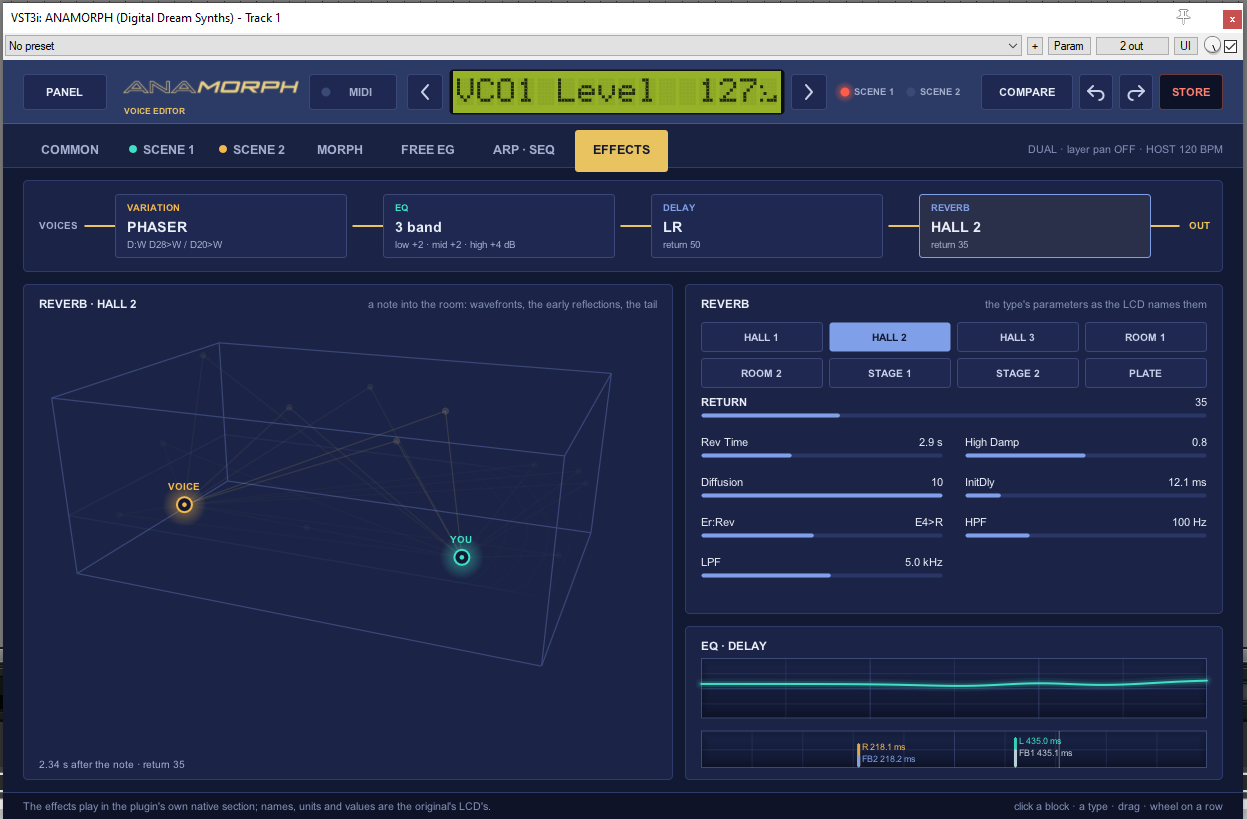Click the host UI button
This screenshot has height=819, width=1247.
[1185, 46]
